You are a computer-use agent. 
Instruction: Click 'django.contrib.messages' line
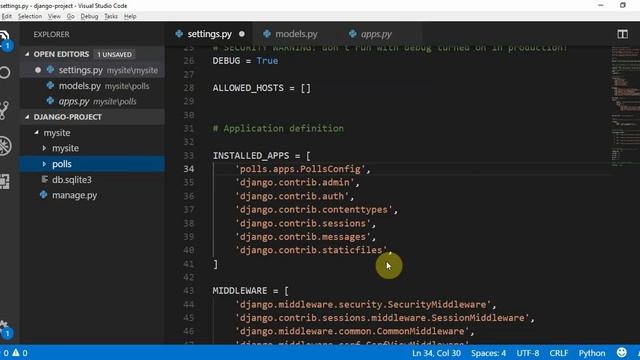point(305,237)
